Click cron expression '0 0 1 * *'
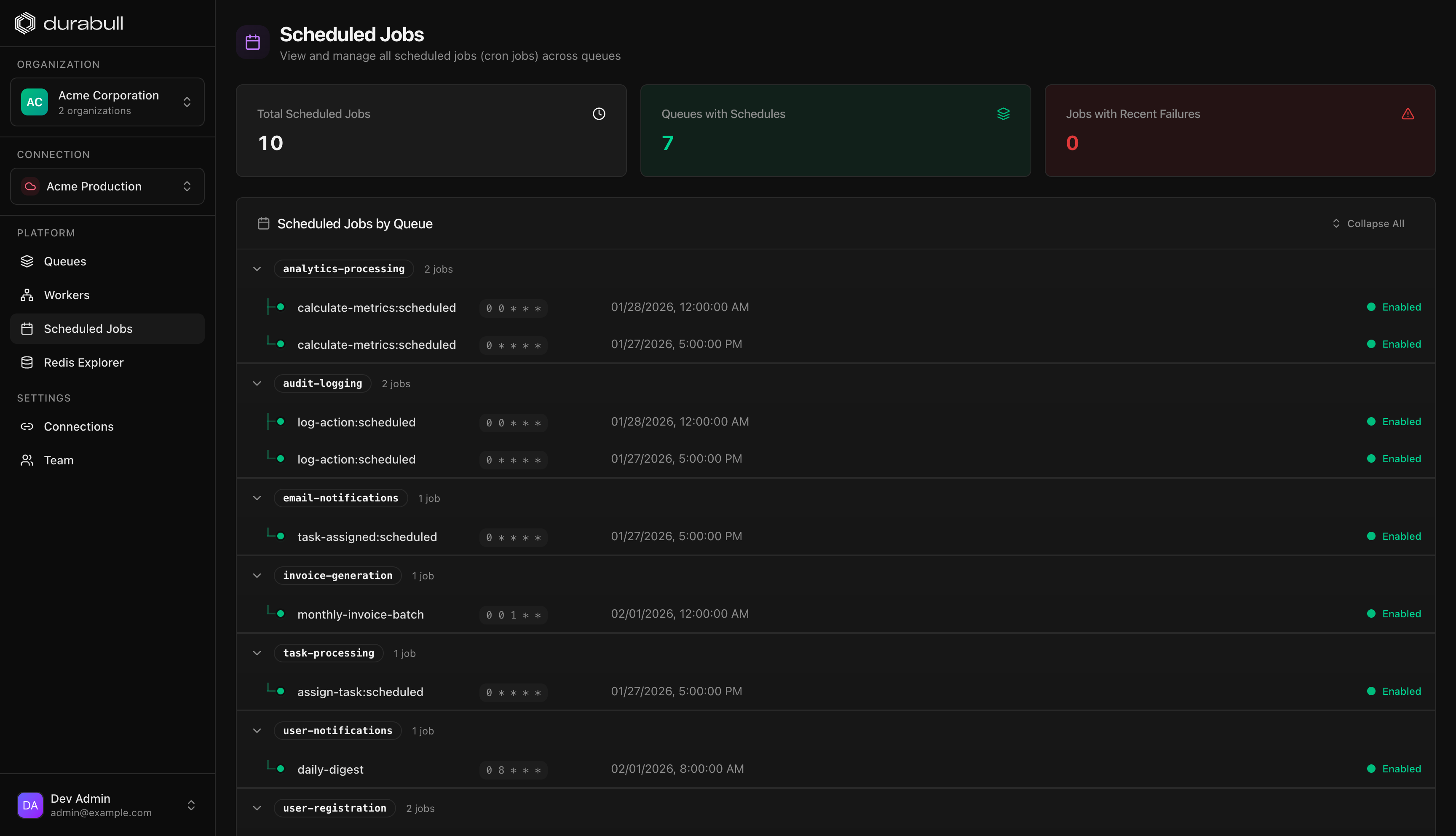The width and height of the screenshot is (1456, 836). [x=514, y=615]
